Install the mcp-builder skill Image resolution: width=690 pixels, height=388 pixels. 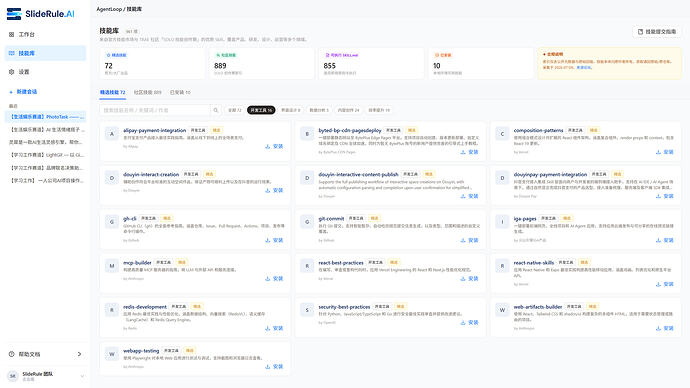[274, 278]
